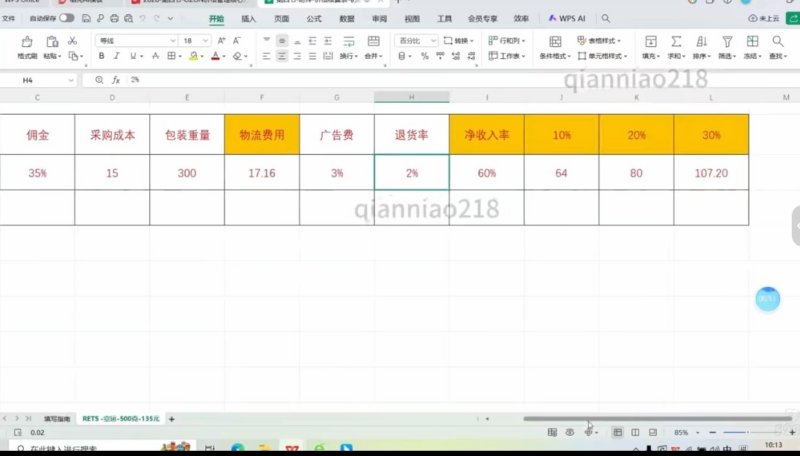Screen dimensions: 800x456
Task: Click the WPS AI button
Action: (x=567, y=18)
